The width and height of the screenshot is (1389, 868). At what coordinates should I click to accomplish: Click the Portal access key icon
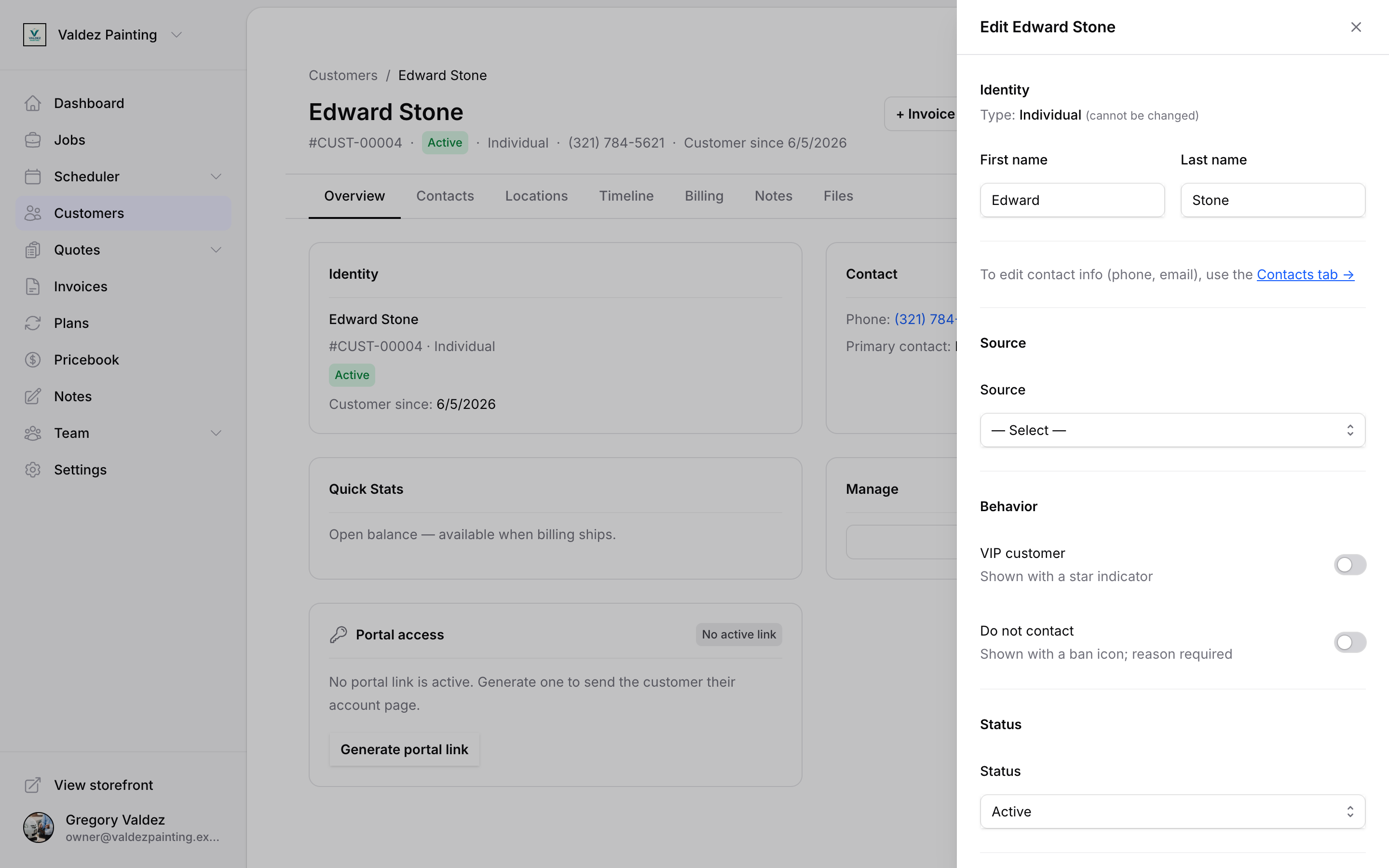pos(339,635)
